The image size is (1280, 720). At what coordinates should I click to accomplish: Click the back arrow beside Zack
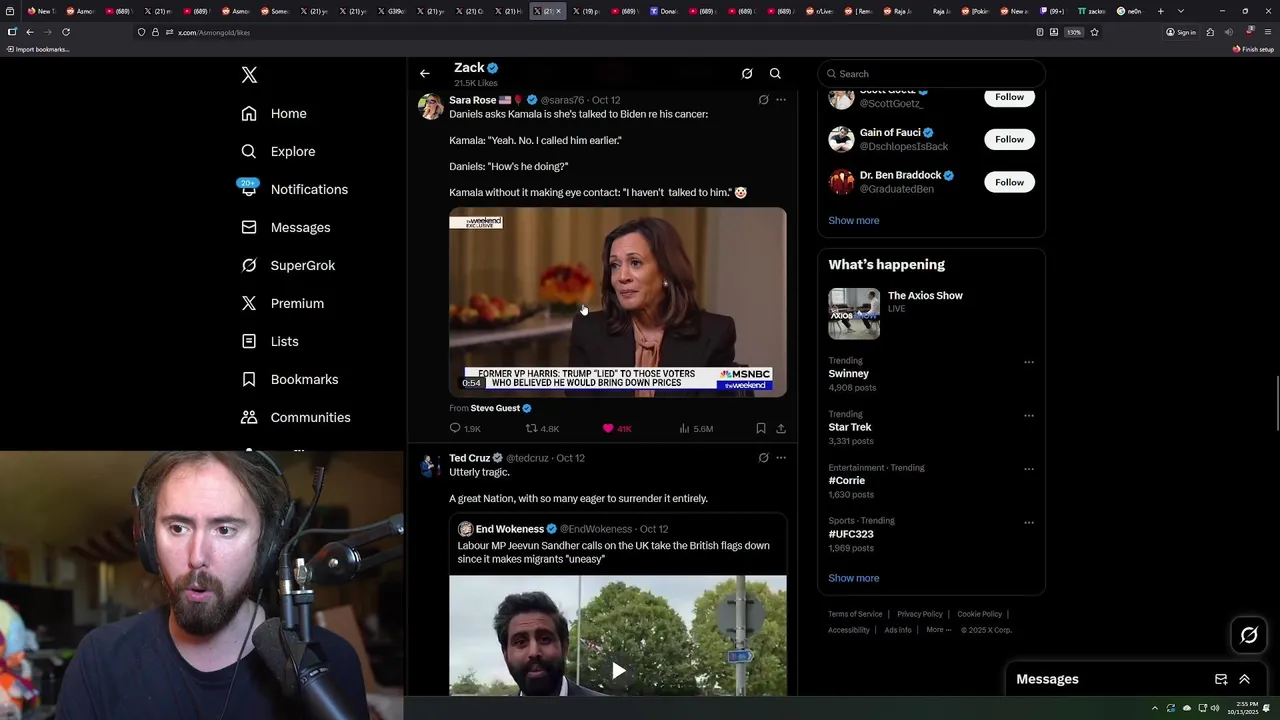425,74
